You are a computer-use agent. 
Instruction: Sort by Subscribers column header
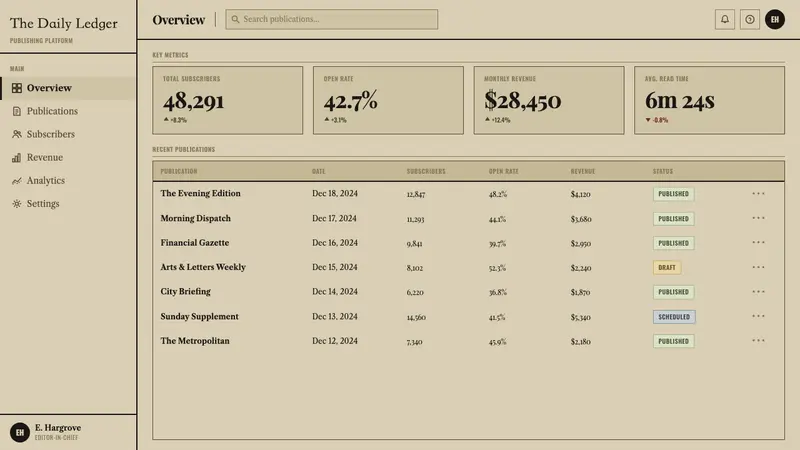pyautogui.click(x=426, y=171)
